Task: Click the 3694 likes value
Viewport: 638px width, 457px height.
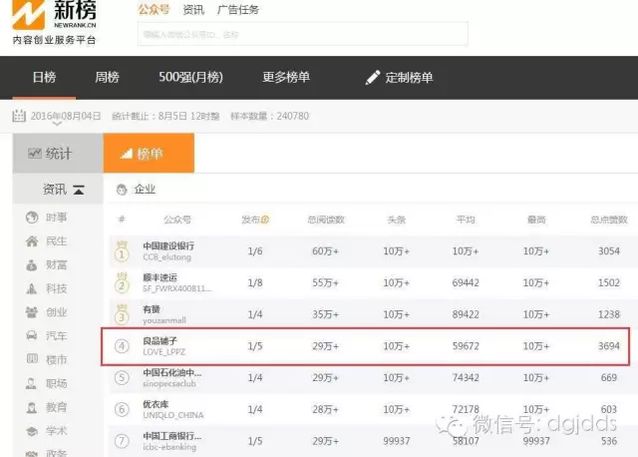Action: pos(609,346)
